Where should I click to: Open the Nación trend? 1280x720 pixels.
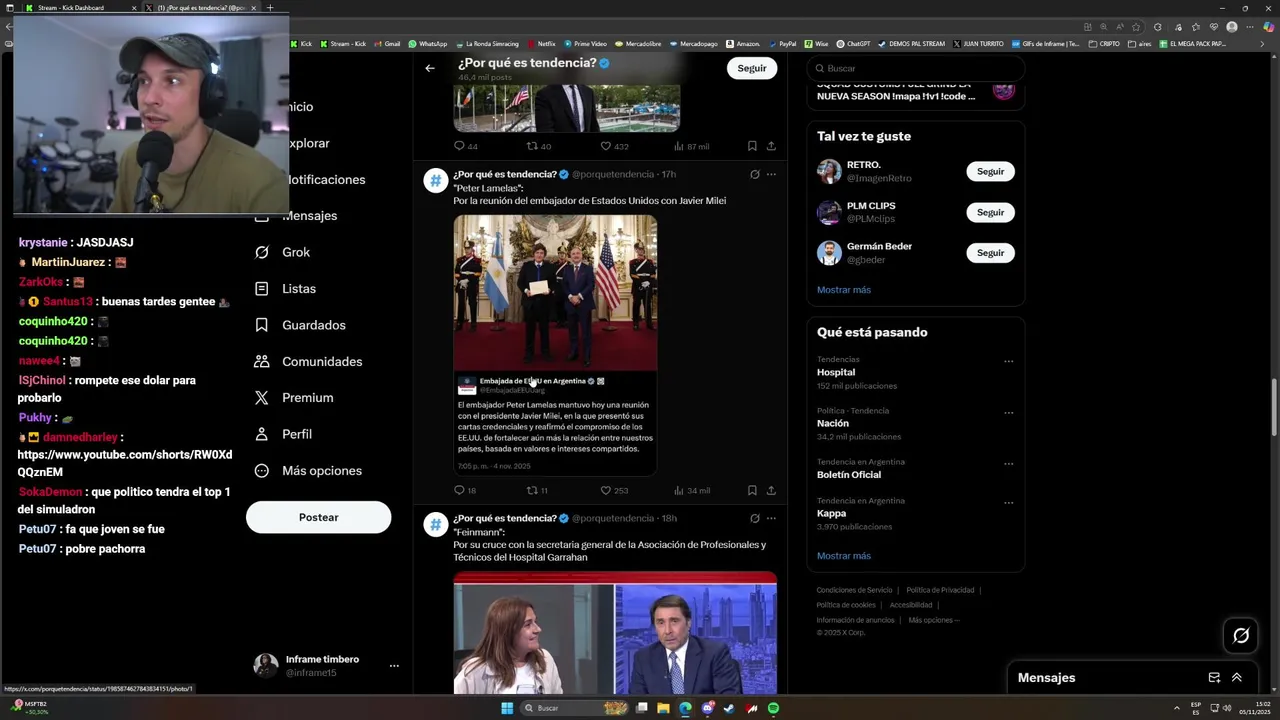833,423
